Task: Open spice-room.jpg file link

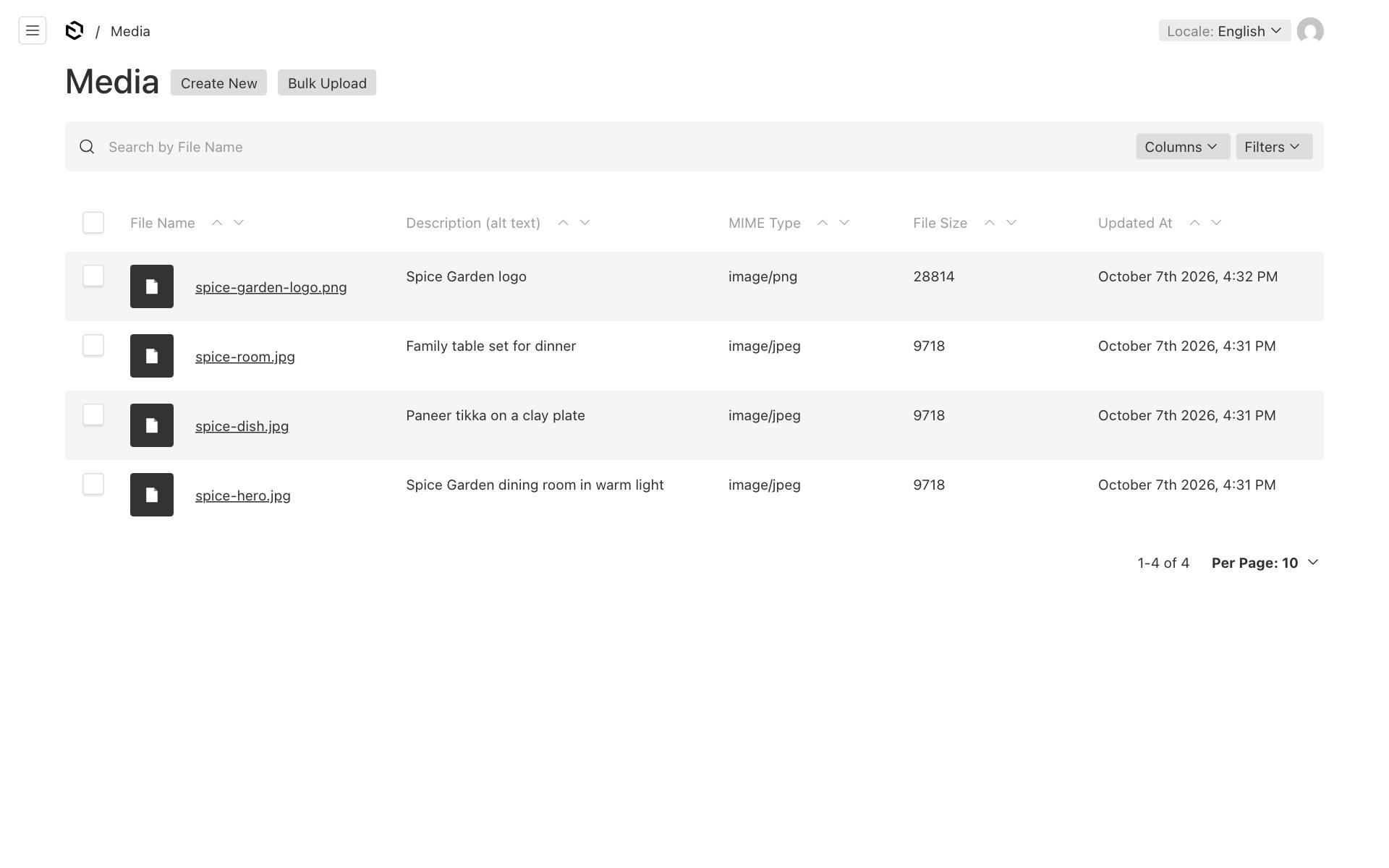Action: [245, 357]
